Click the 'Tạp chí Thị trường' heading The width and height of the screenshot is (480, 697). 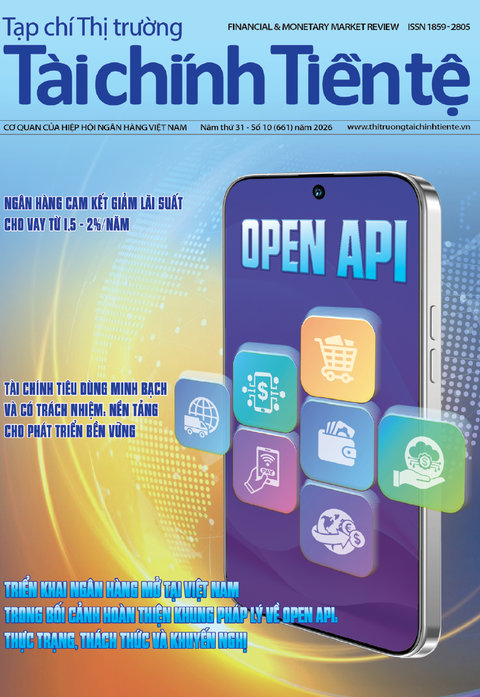click(x=92, y=27)
